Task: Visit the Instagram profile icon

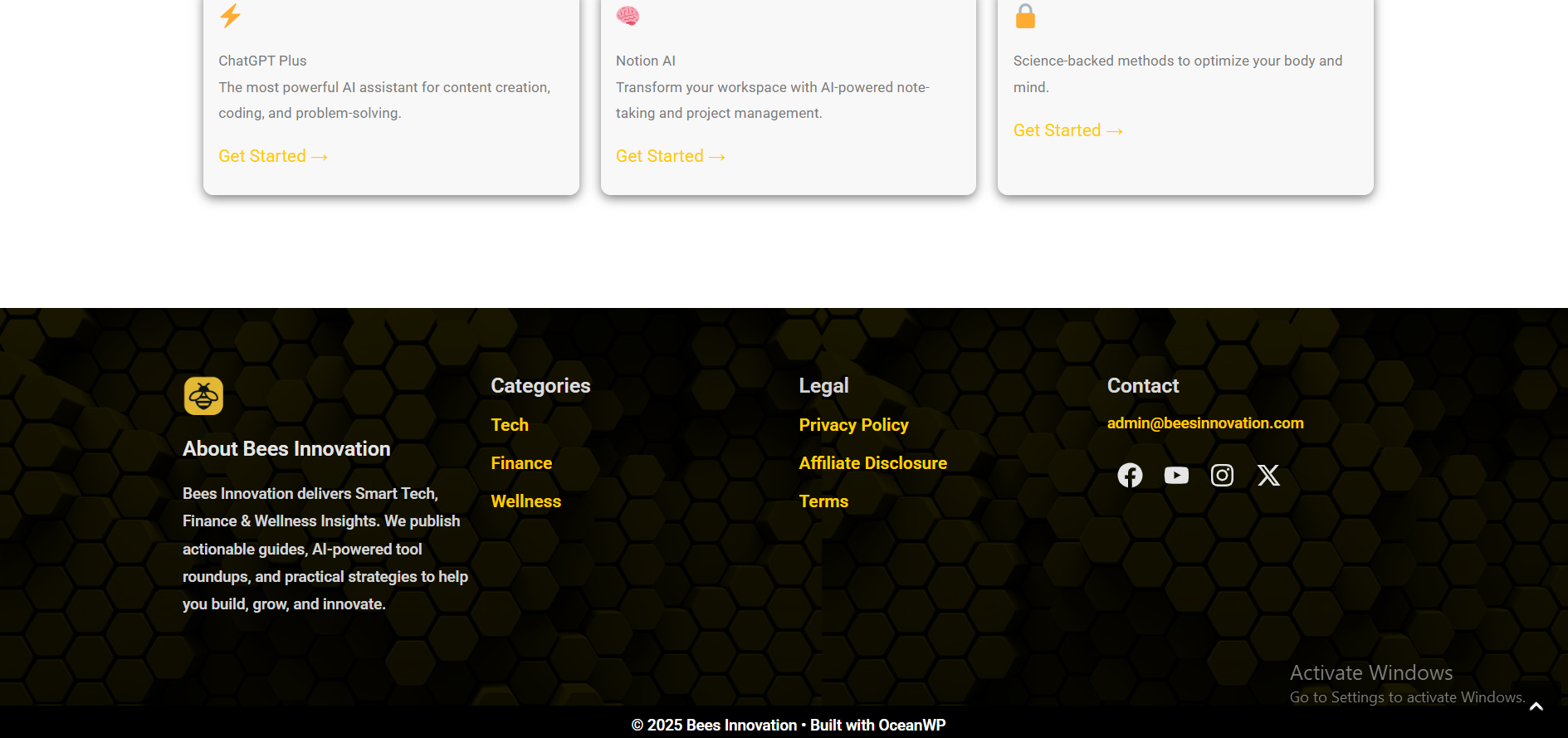Action: tap(1222, 475)
